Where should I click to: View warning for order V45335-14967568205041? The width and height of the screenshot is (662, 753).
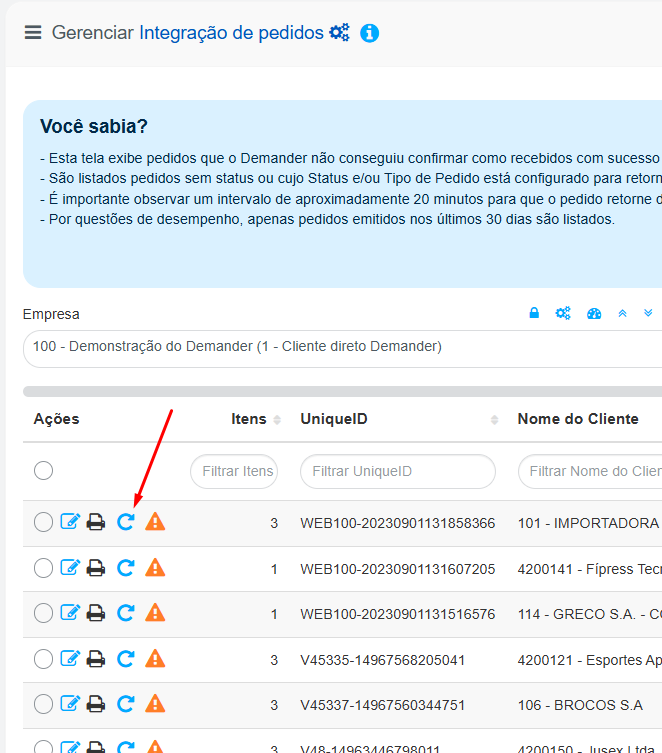pos(155,658)
